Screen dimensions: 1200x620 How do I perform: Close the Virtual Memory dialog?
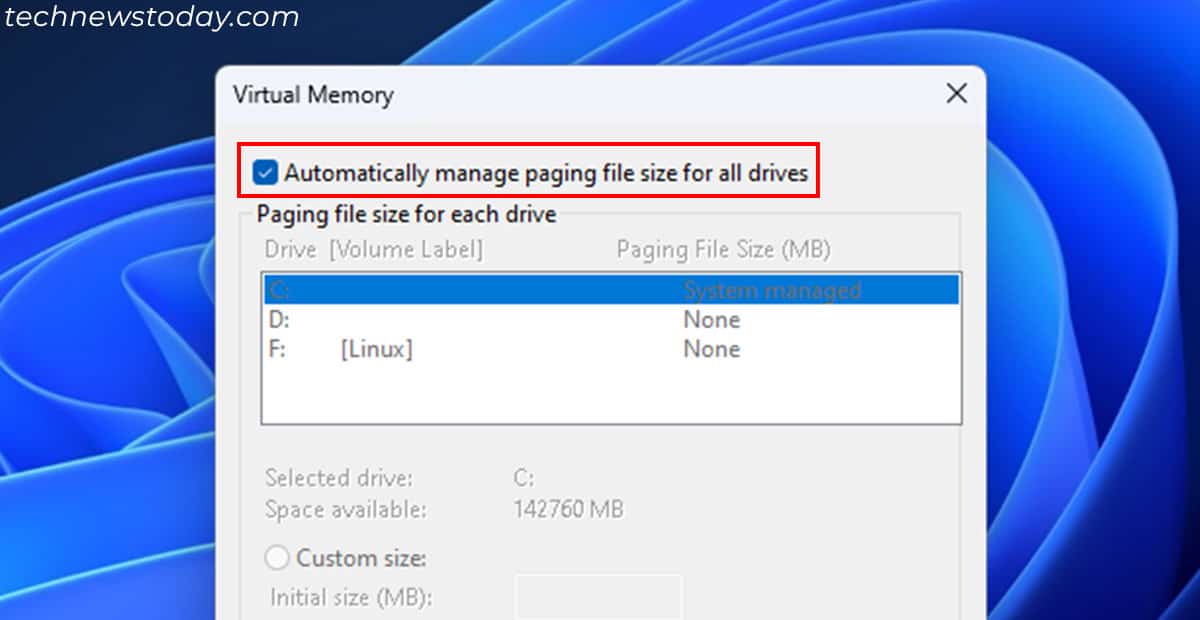(956, 93)
